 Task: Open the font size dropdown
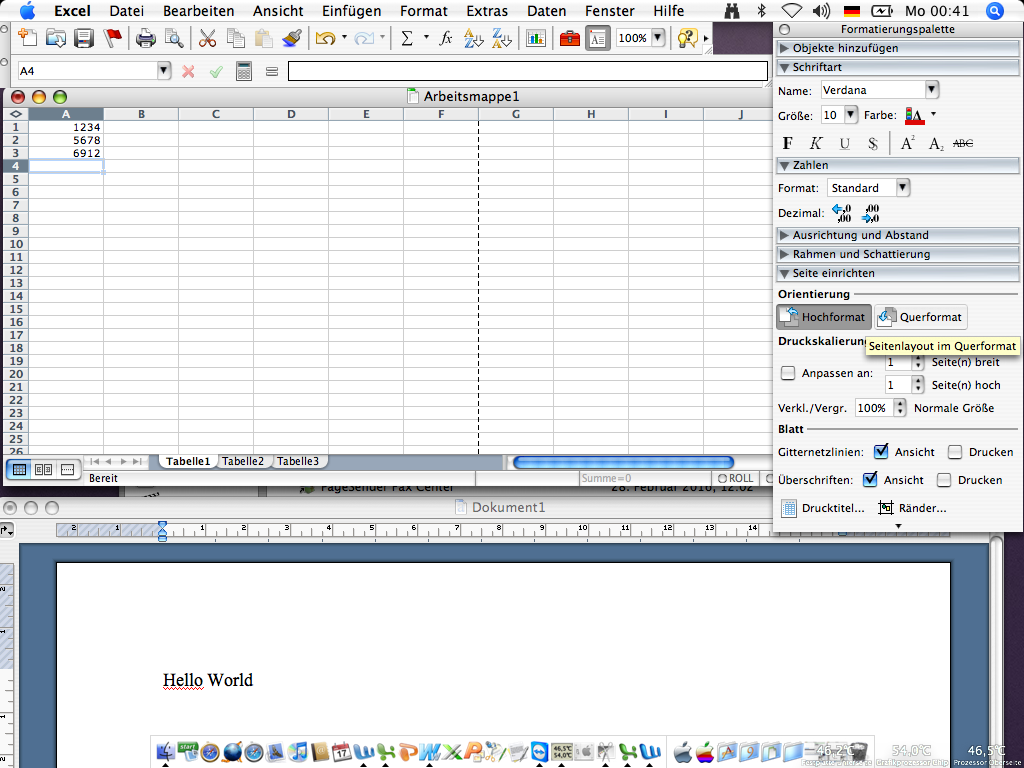click(850, 115)
